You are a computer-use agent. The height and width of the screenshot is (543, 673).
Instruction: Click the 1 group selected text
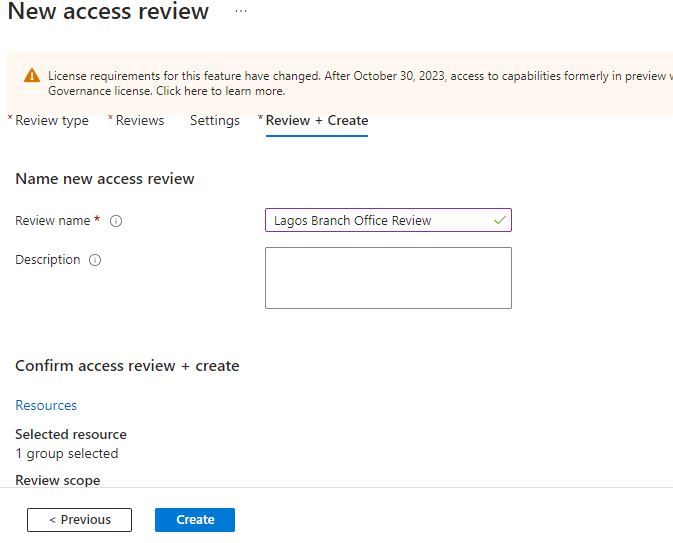pyautogui.click(x=67, y=453)
